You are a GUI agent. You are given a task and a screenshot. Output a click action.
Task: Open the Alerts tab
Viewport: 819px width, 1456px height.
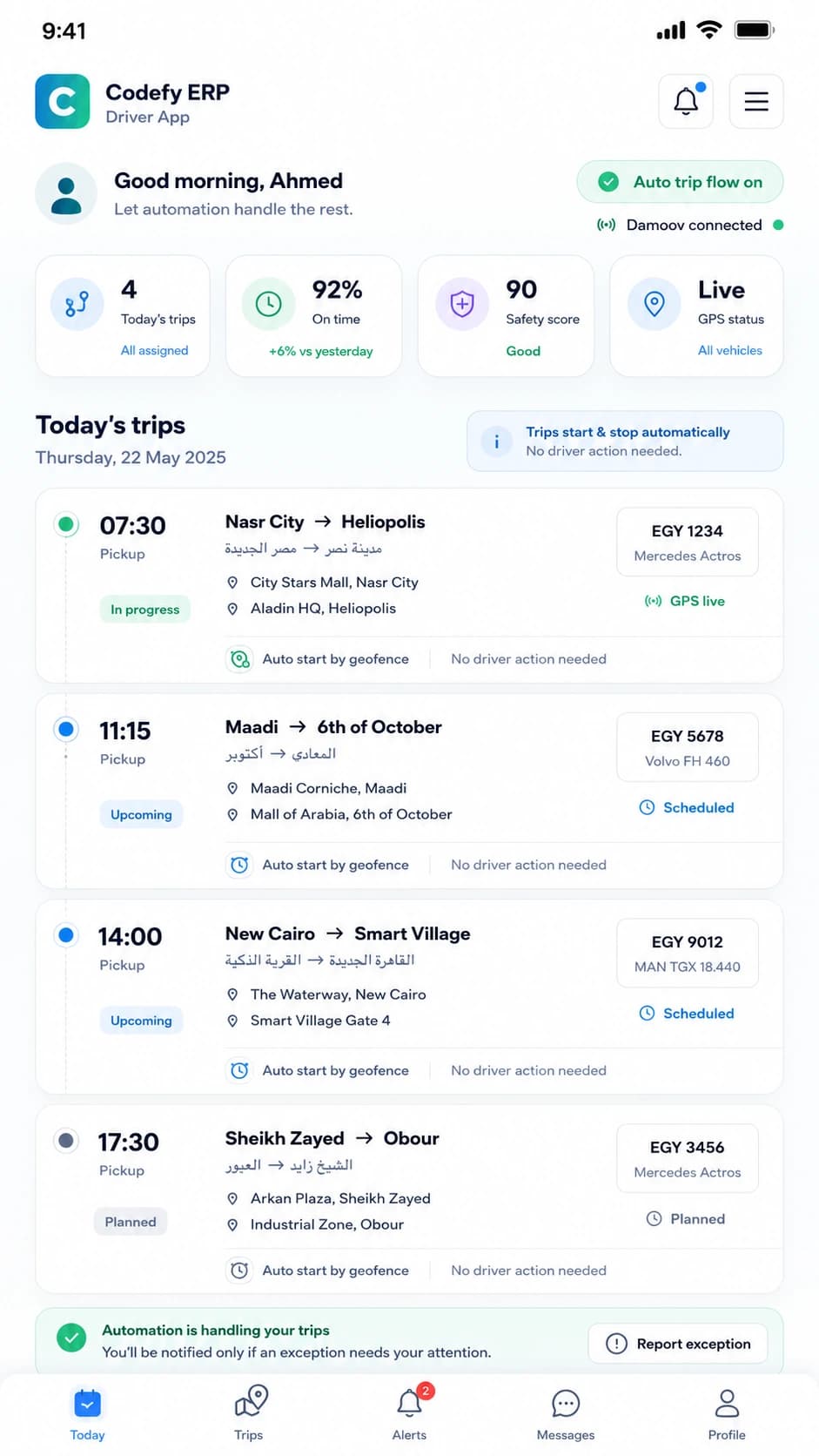click(x=410, y=1412)
